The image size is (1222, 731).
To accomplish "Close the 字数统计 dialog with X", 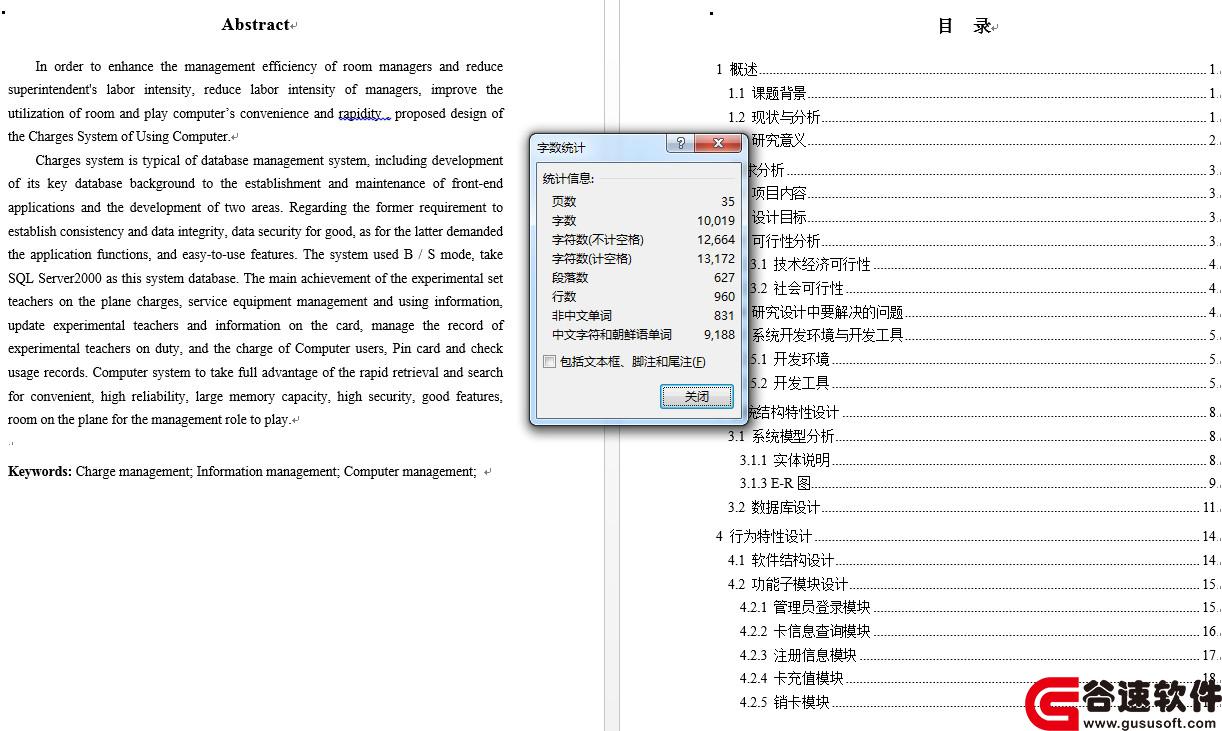I will pyautogui.click(x=717, y=145).
